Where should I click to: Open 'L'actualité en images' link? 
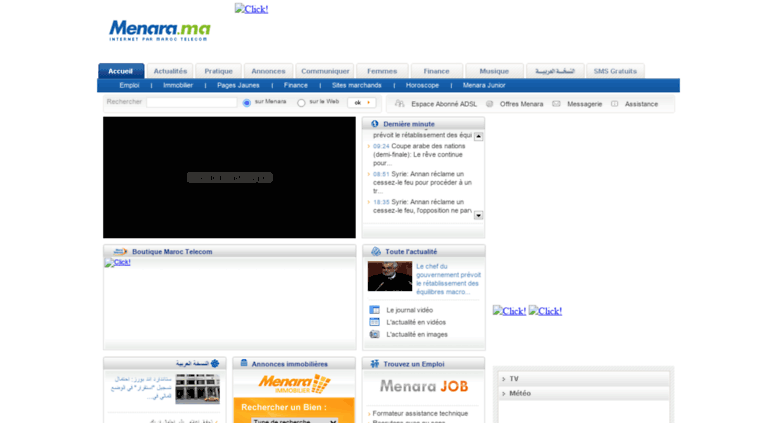[x=417, y=334]
